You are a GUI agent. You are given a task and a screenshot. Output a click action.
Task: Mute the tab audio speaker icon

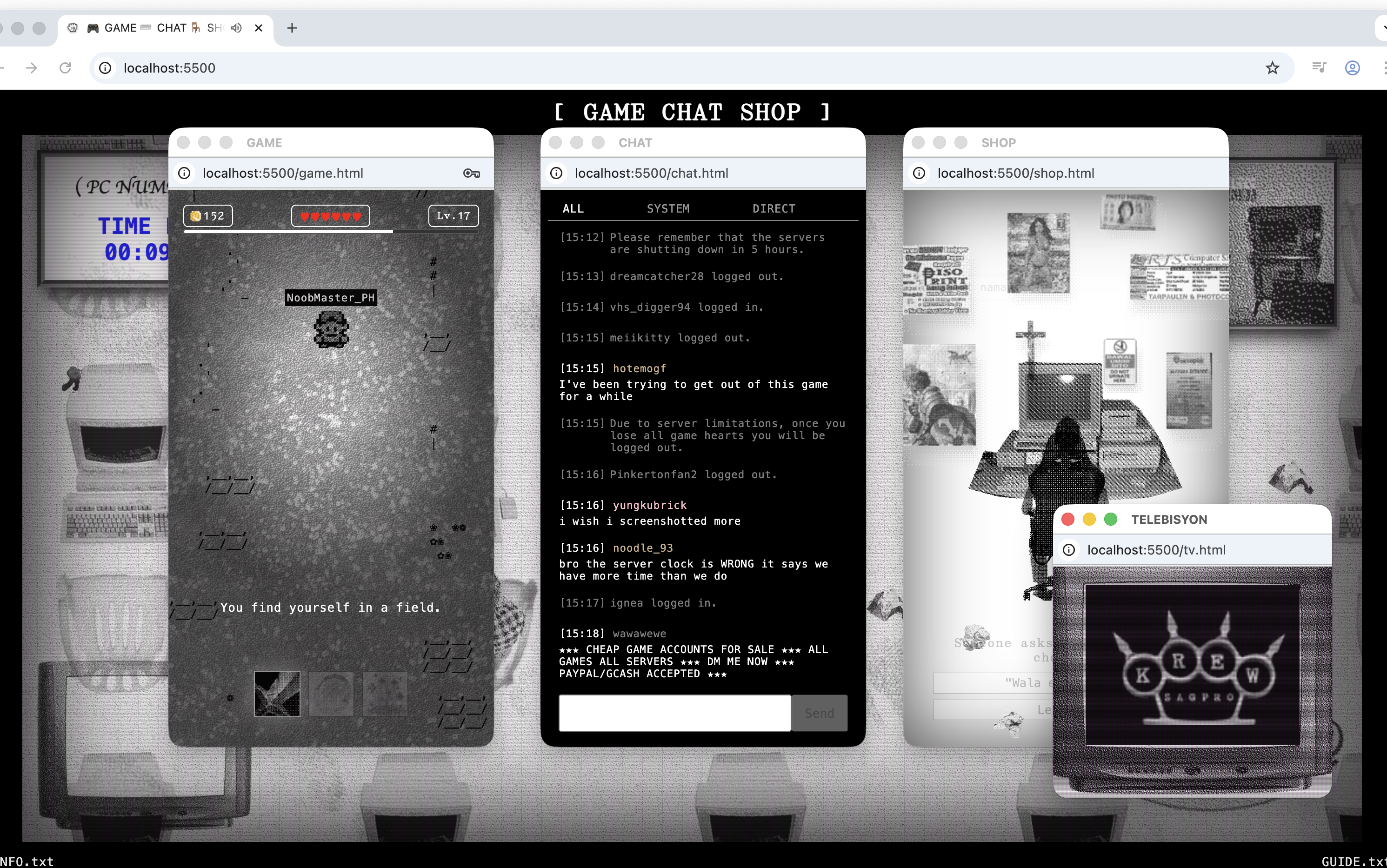pos(236,27)
